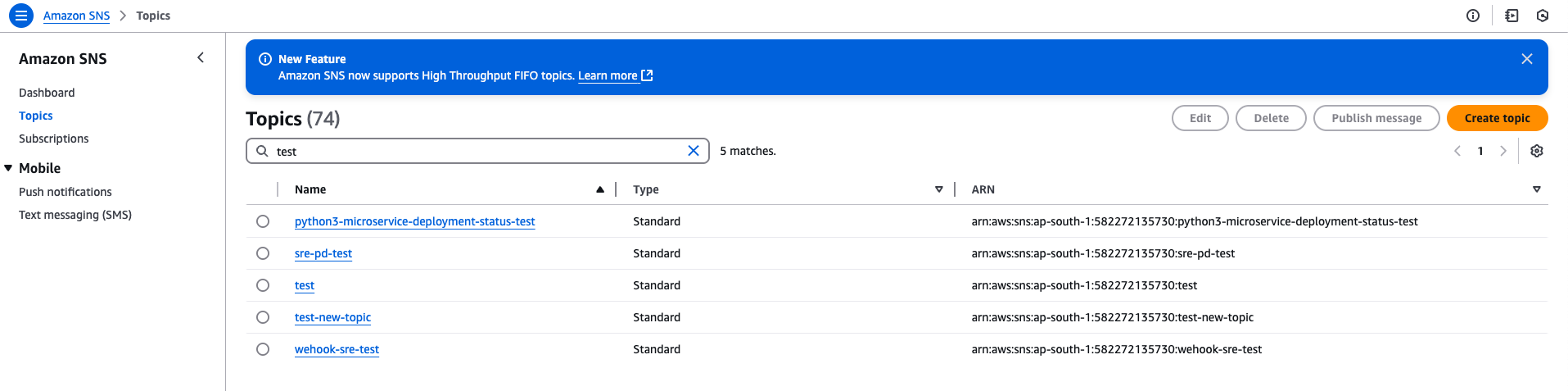Click the Delete button
This screenshot has width=1568, height=391.
[1271, 118]
